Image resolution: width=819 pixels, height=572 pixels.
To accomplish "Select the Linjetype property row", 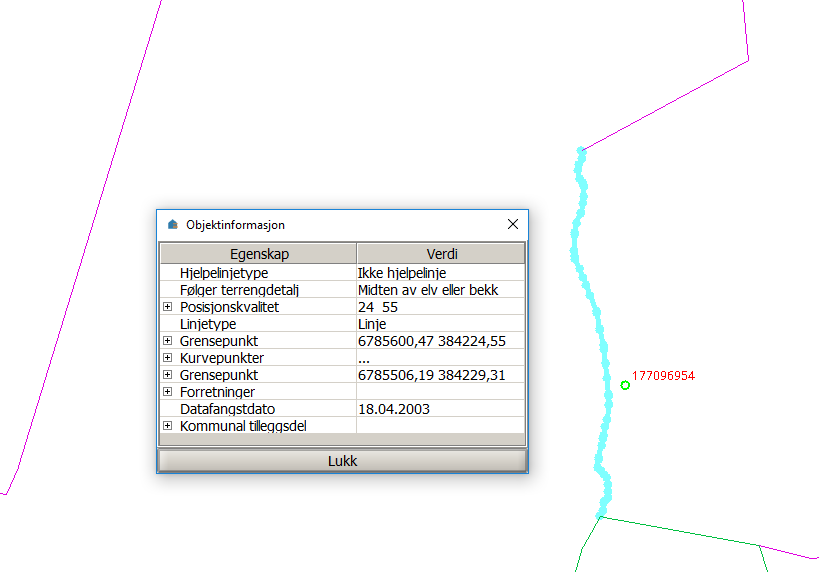I will pyautogui.click(x=208, y=324).
